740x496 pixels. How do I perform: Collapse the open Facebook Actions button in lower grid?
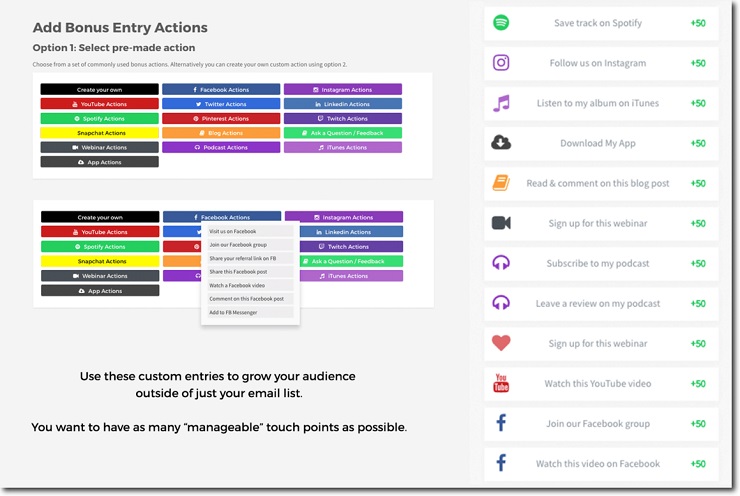222,217
